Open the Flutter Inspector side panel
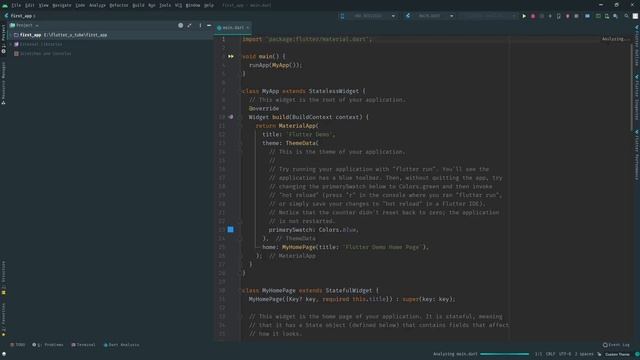The image size is (640, 360). (x=636, y=97)
